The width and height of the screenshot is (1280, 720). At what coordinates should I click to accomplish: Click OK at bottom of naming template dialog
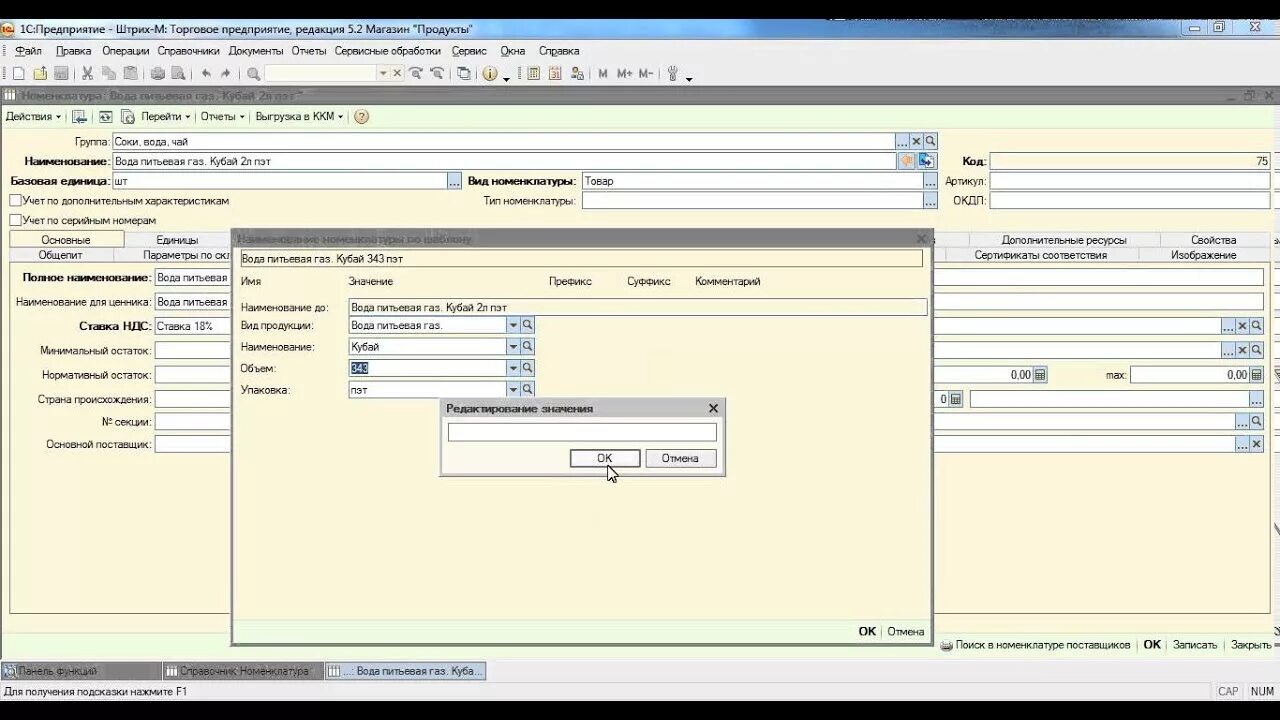pos(867,631)
